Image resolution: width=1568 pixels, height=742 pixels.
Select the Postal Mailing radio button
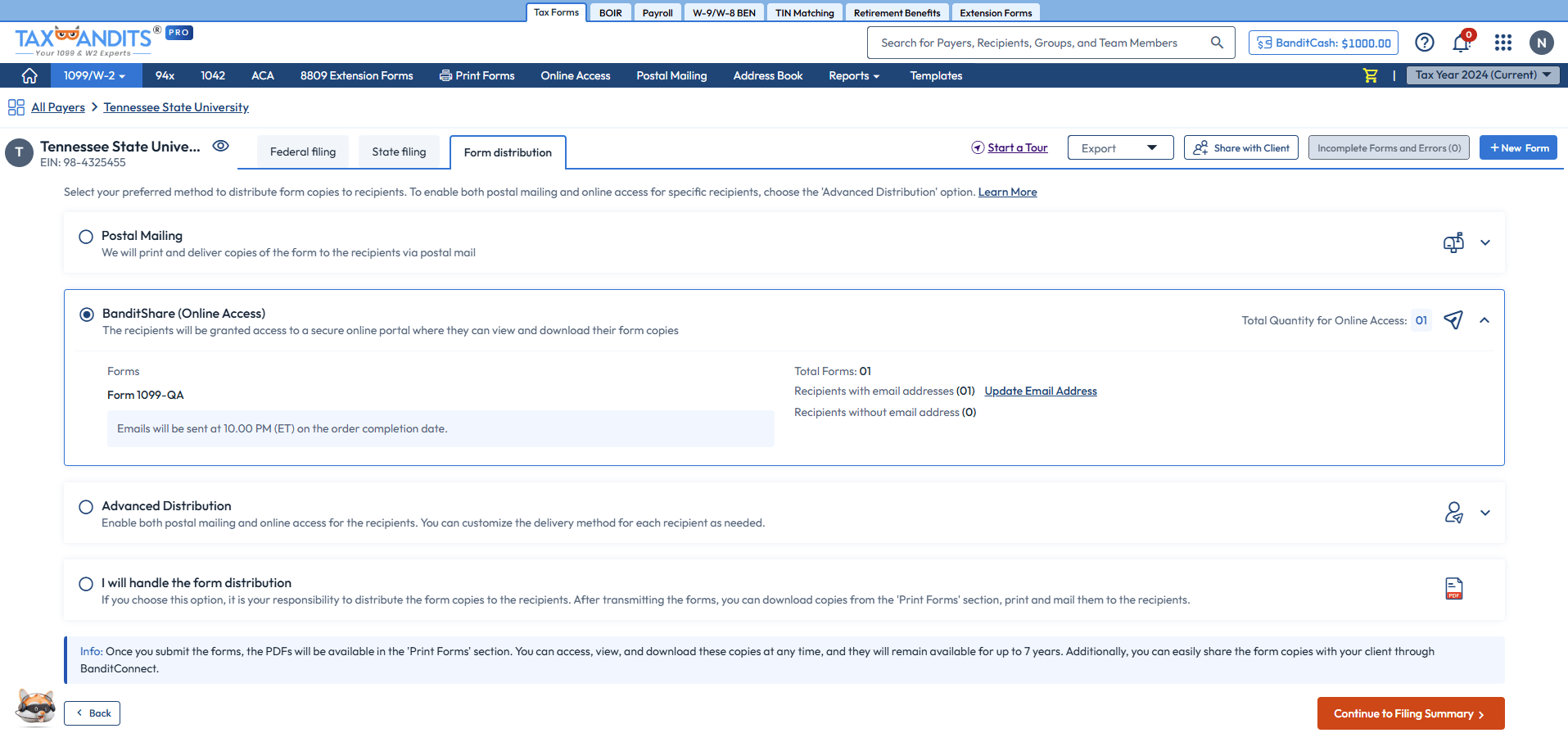(x=86, y=237)
